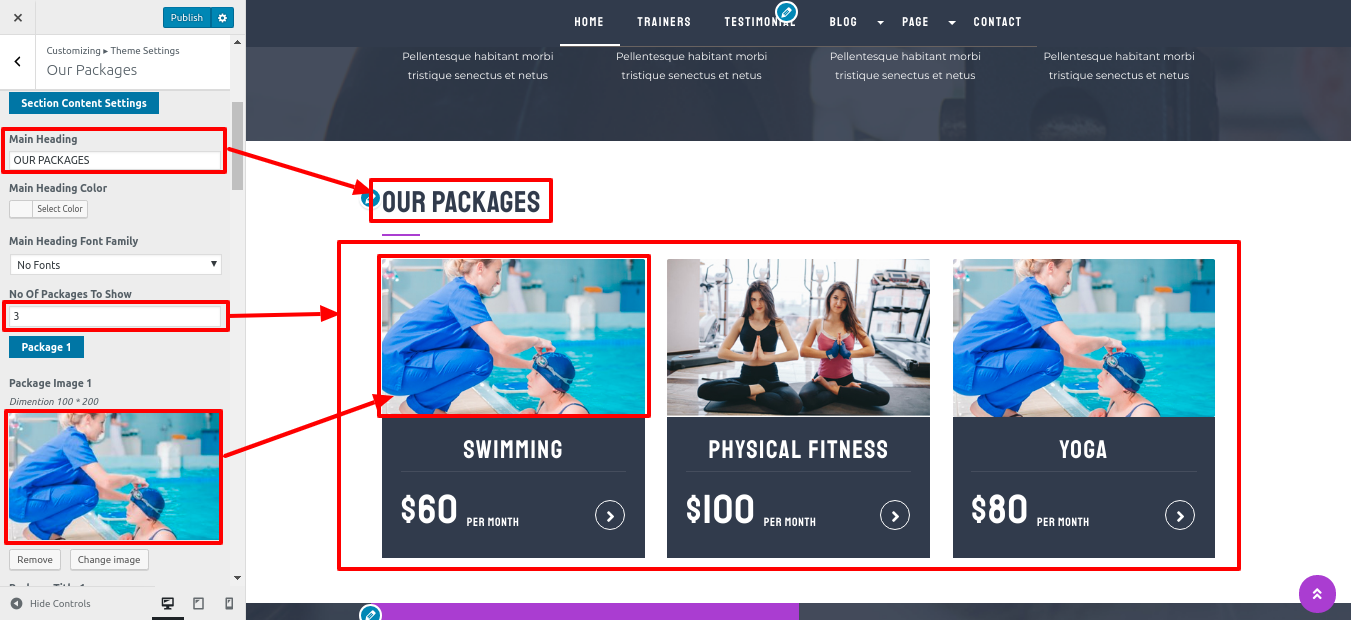Go back using left chevron arrow
Image resolution: width=1351 pixels, height=620 pixels.
(18, 62)
